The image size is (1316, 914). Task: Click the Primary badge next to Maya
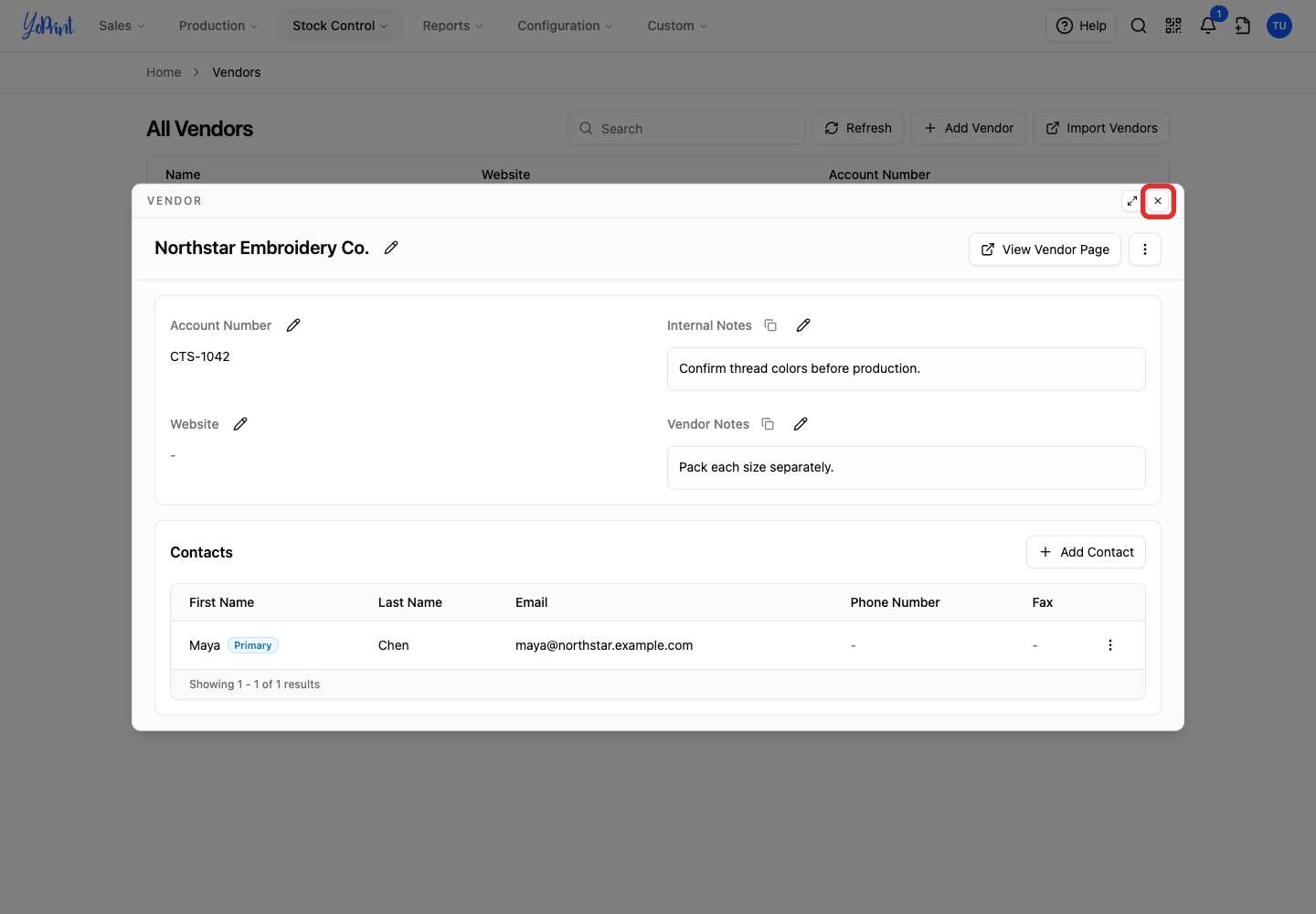pyautogui.click(x=253, y=645)
